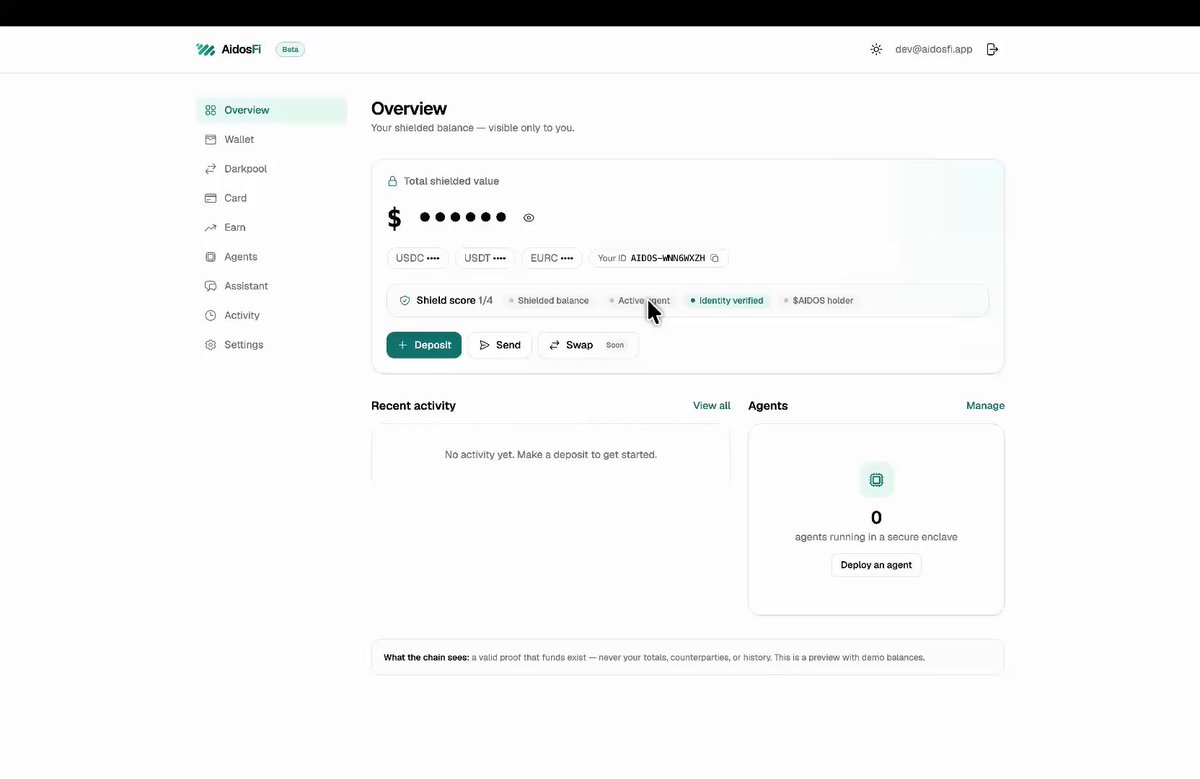Click the dev@aidosfi.app account email

tap(934, 49)
